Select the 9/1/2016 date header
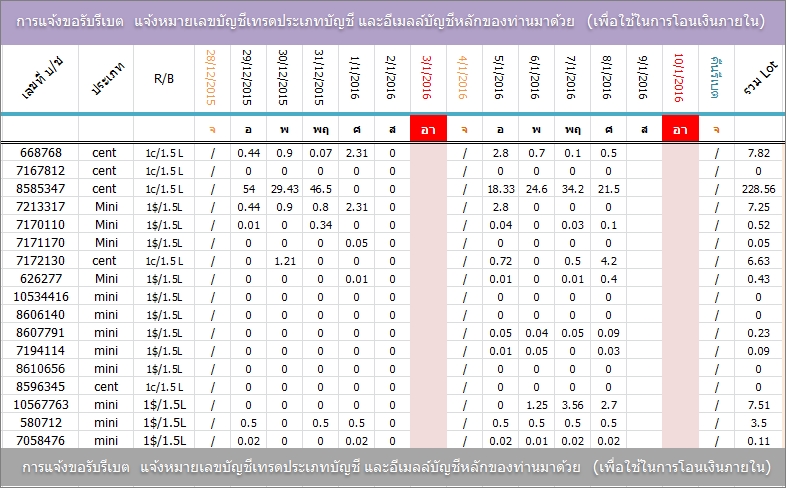The height and width of the screenshot is (488, 786). pyautogui.click(x=643, y=77)
